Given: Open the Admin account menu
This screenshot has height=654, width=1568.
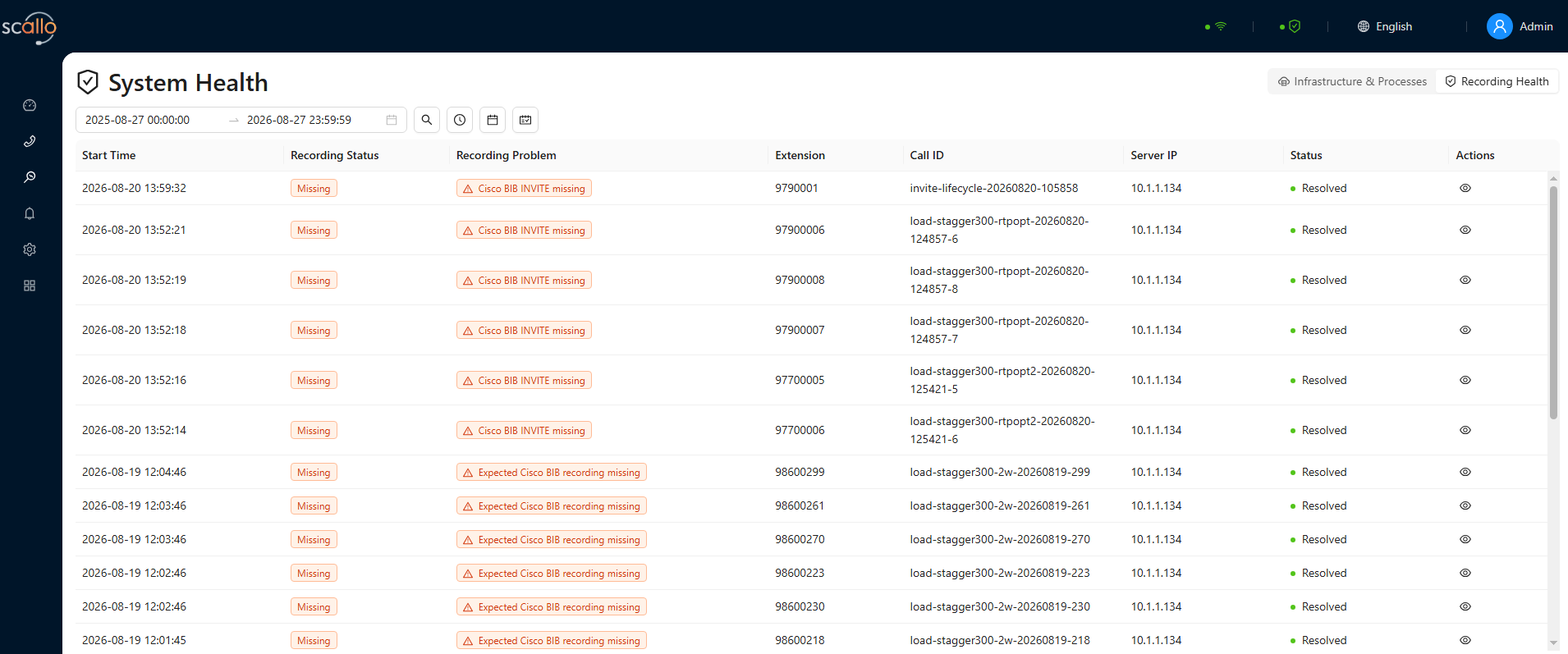Looking at the screenshot, I should coord(1520,26).
